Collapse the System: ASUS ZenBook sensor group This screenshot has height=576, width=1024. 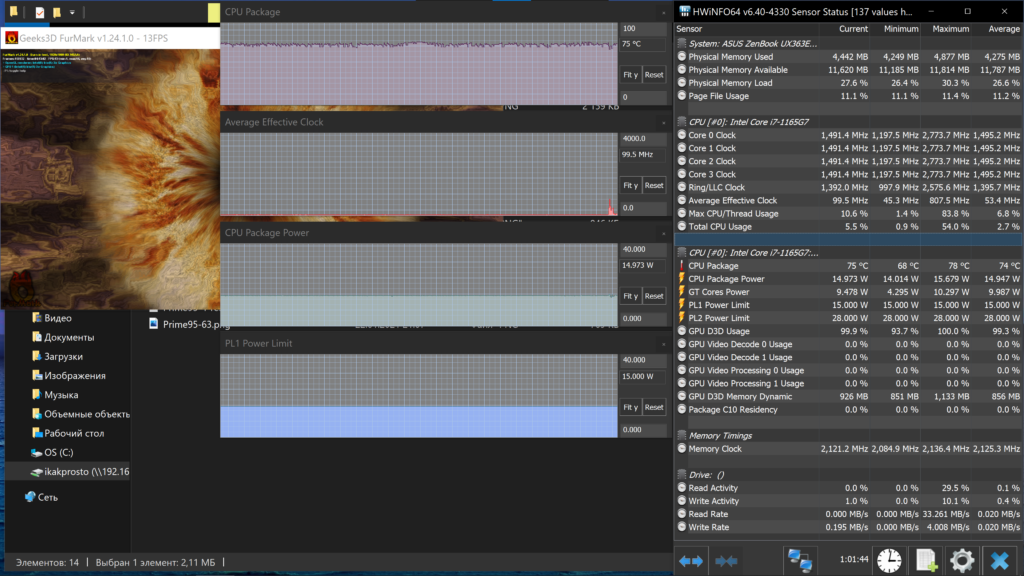[682, 44]
